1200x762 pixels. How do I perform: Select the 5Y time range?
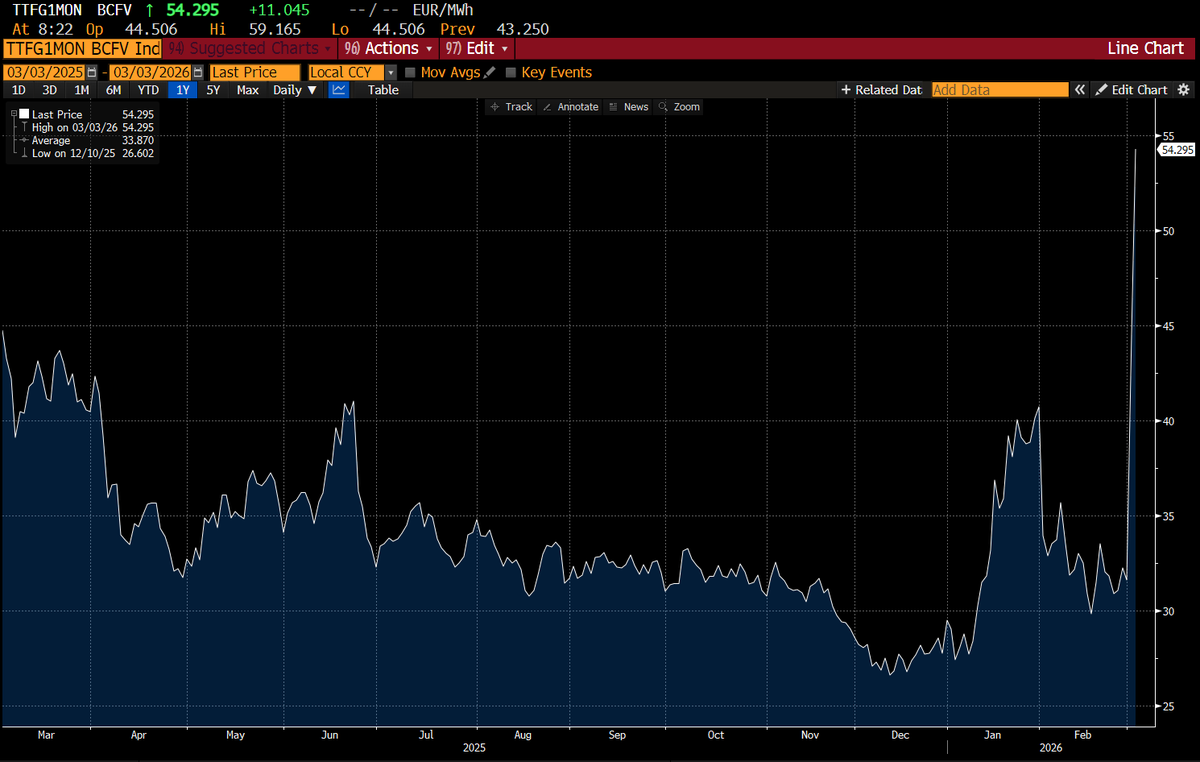pos(213,90)
